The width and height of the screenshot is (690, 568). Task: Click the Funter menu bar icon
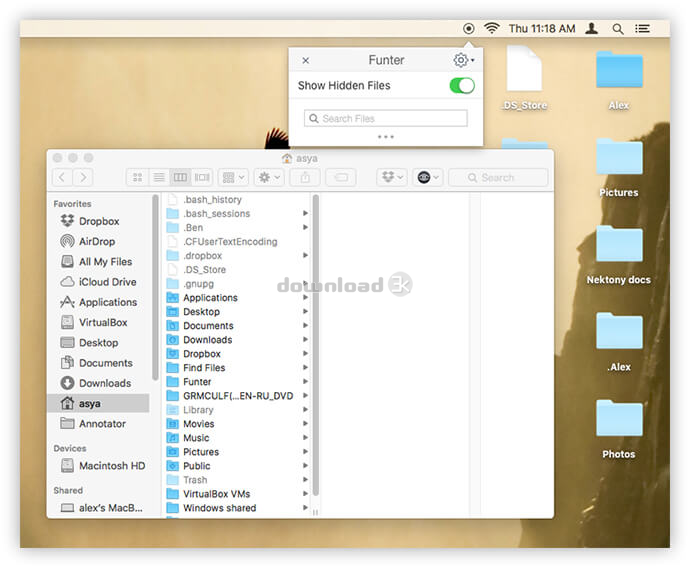(469, 29)
